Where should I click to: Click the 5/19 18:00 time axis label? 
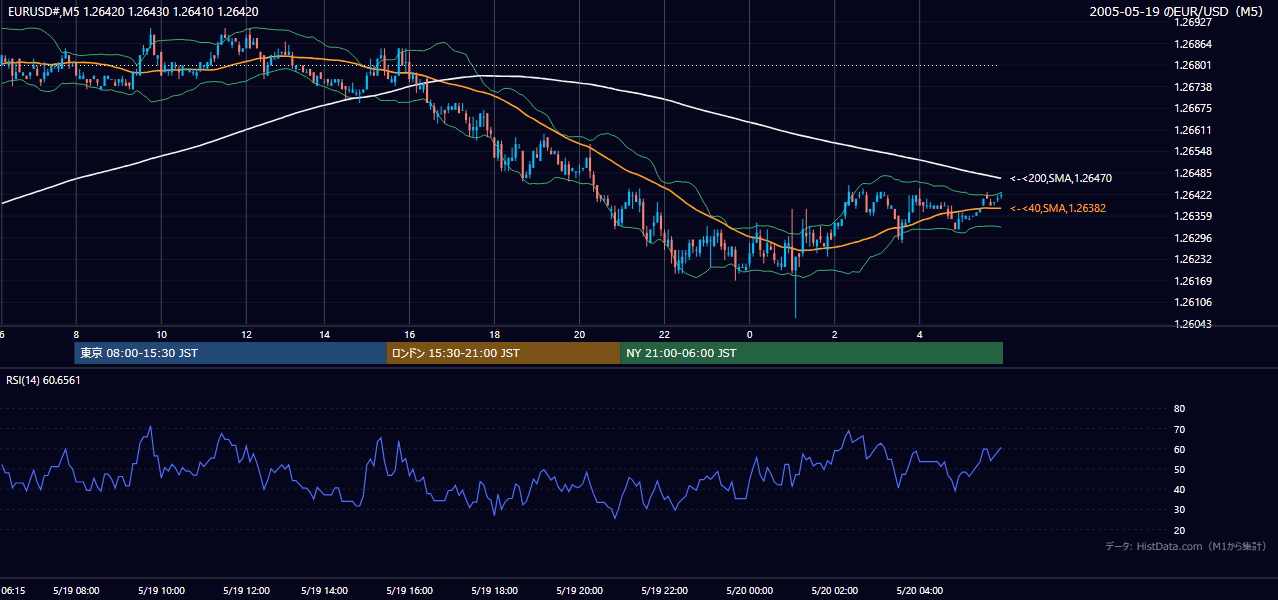[493, 591]
